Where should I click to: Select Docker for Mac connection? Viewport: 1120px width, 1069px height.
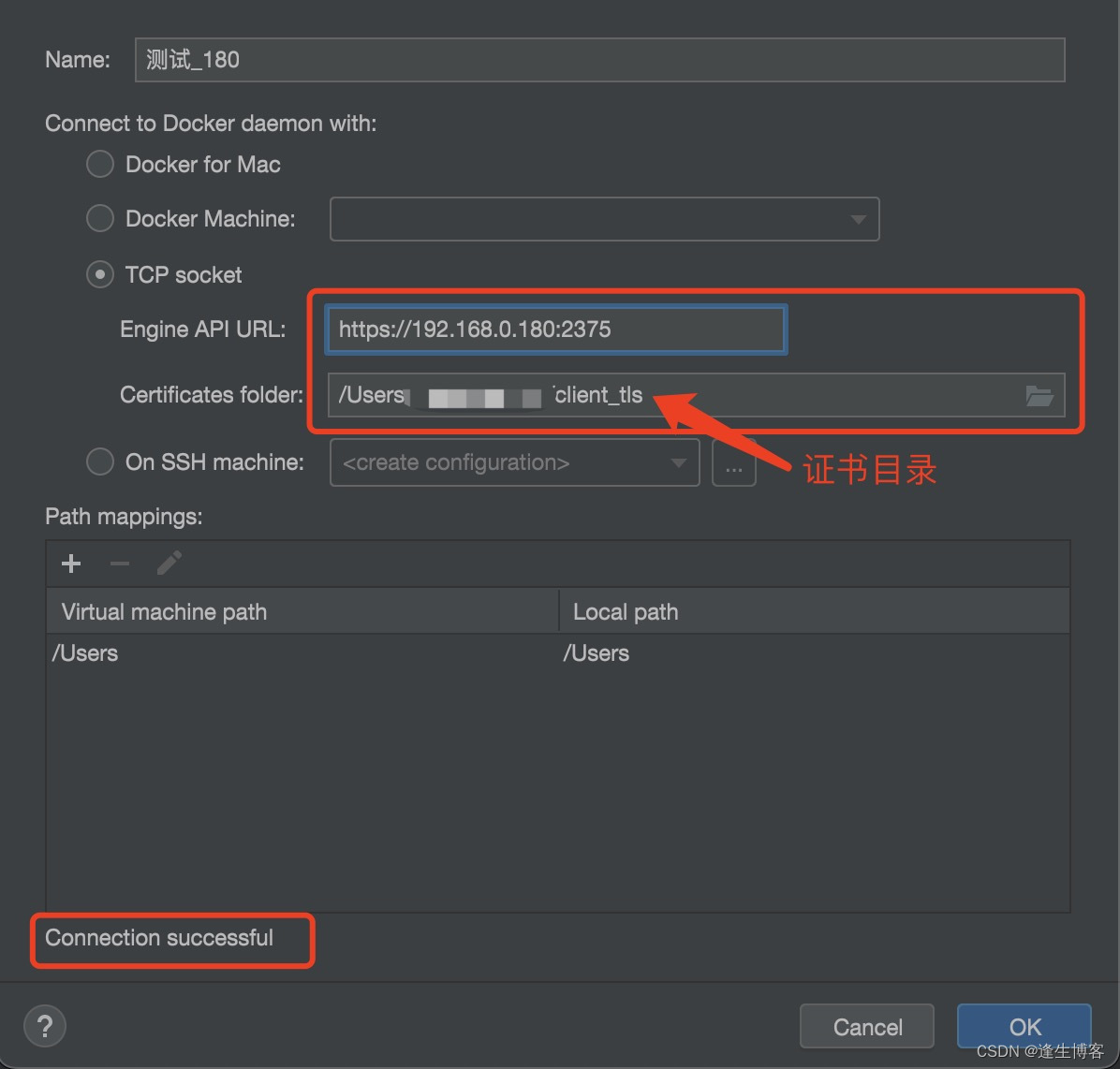tap(99, 164)
